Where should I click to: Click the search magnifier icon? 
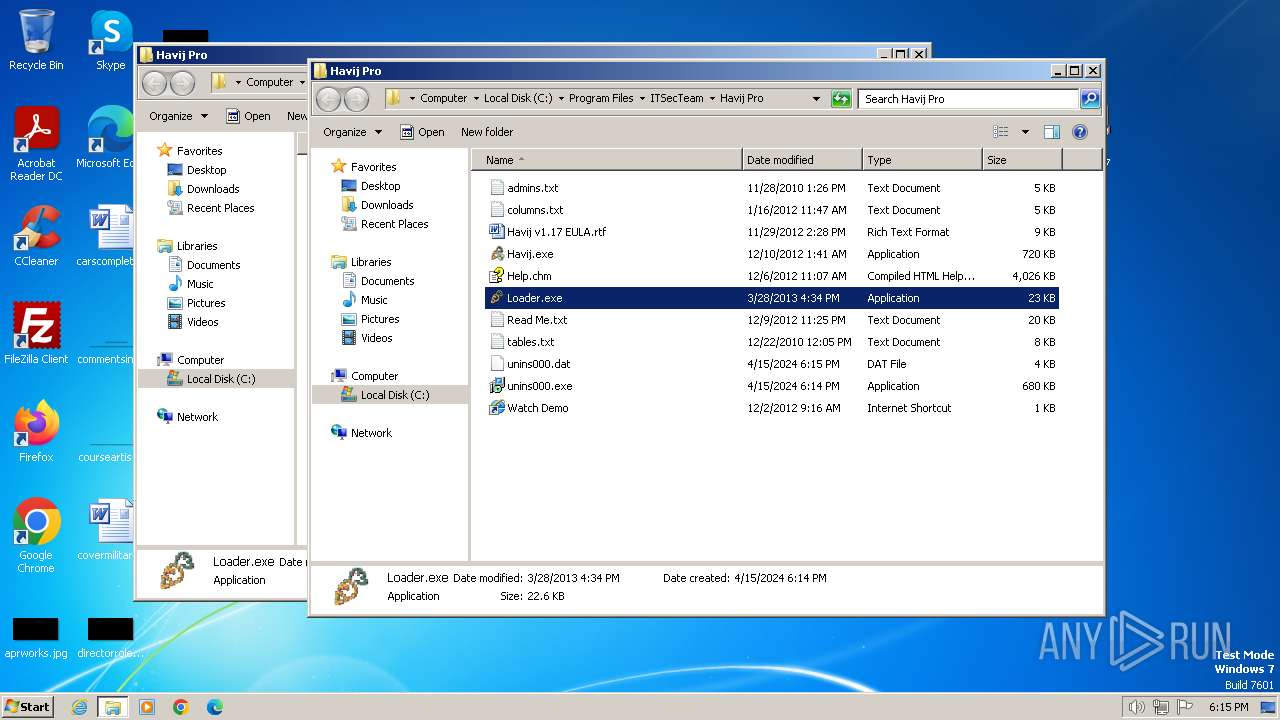click(1090, 99)
